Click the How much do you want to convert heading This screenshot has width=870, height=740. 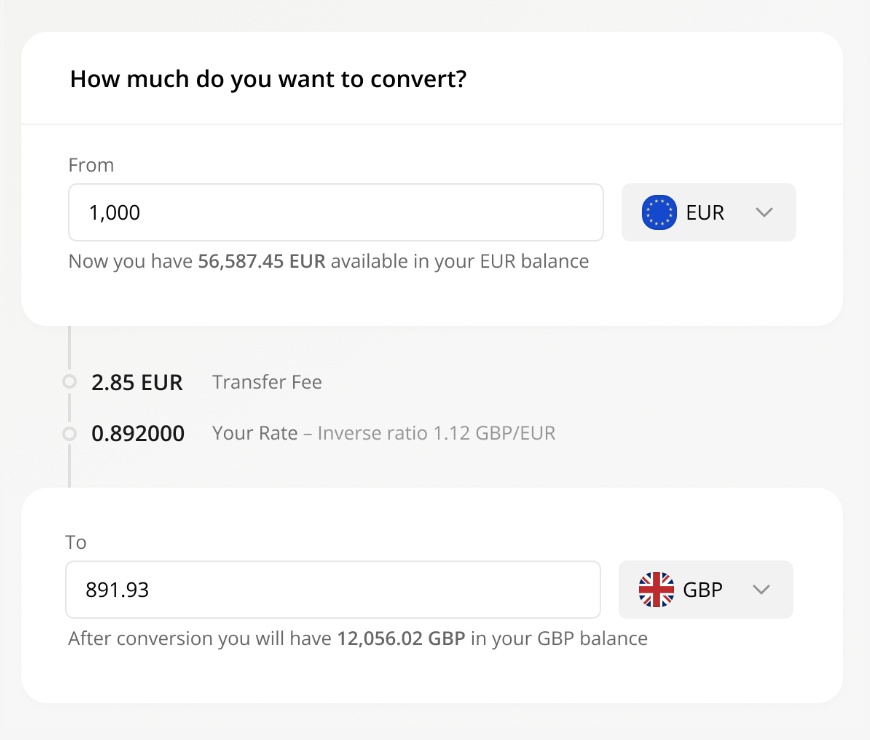(x=269, y=79)
